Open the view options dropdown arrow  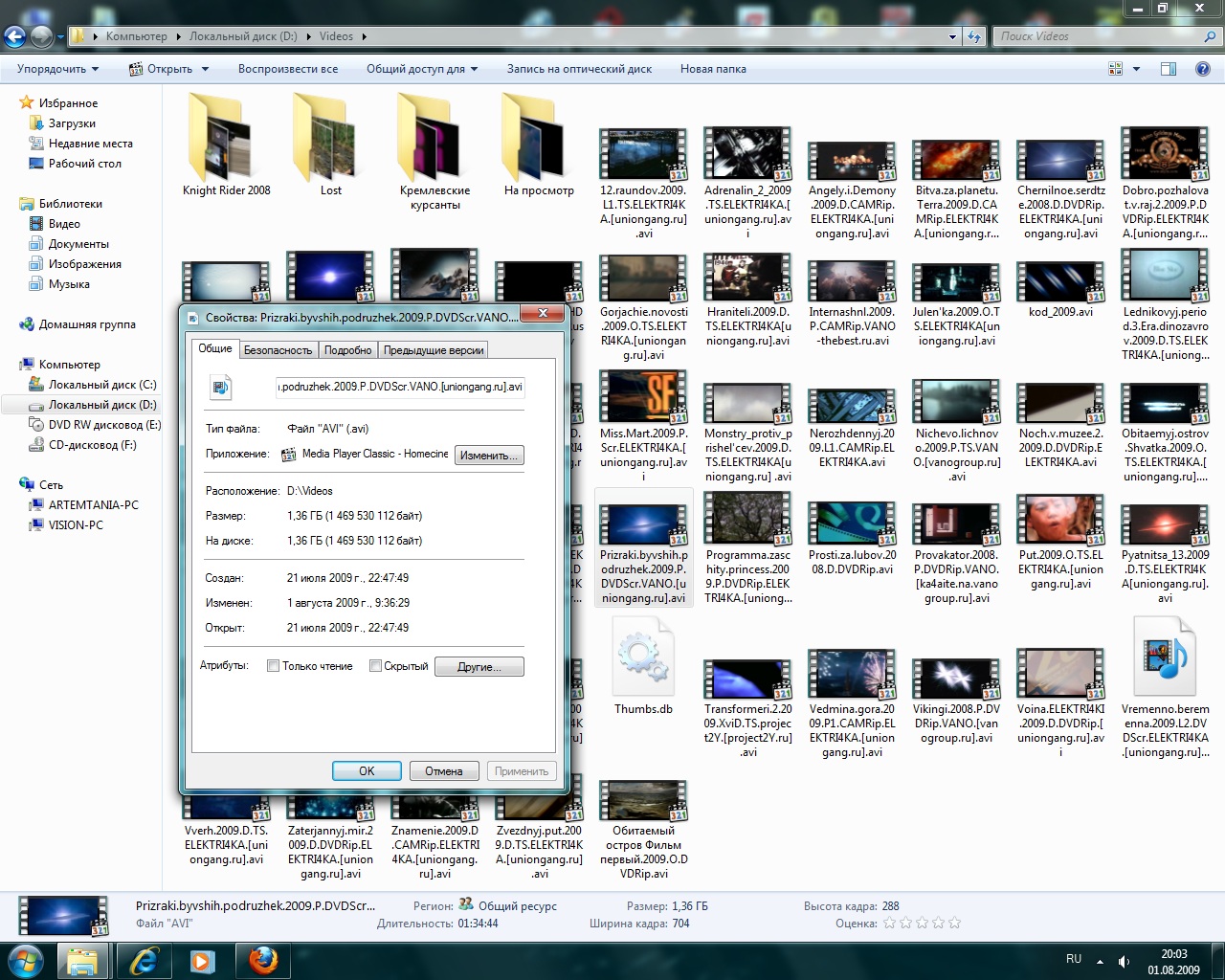pyautogui.click(x=1136, y=69)
